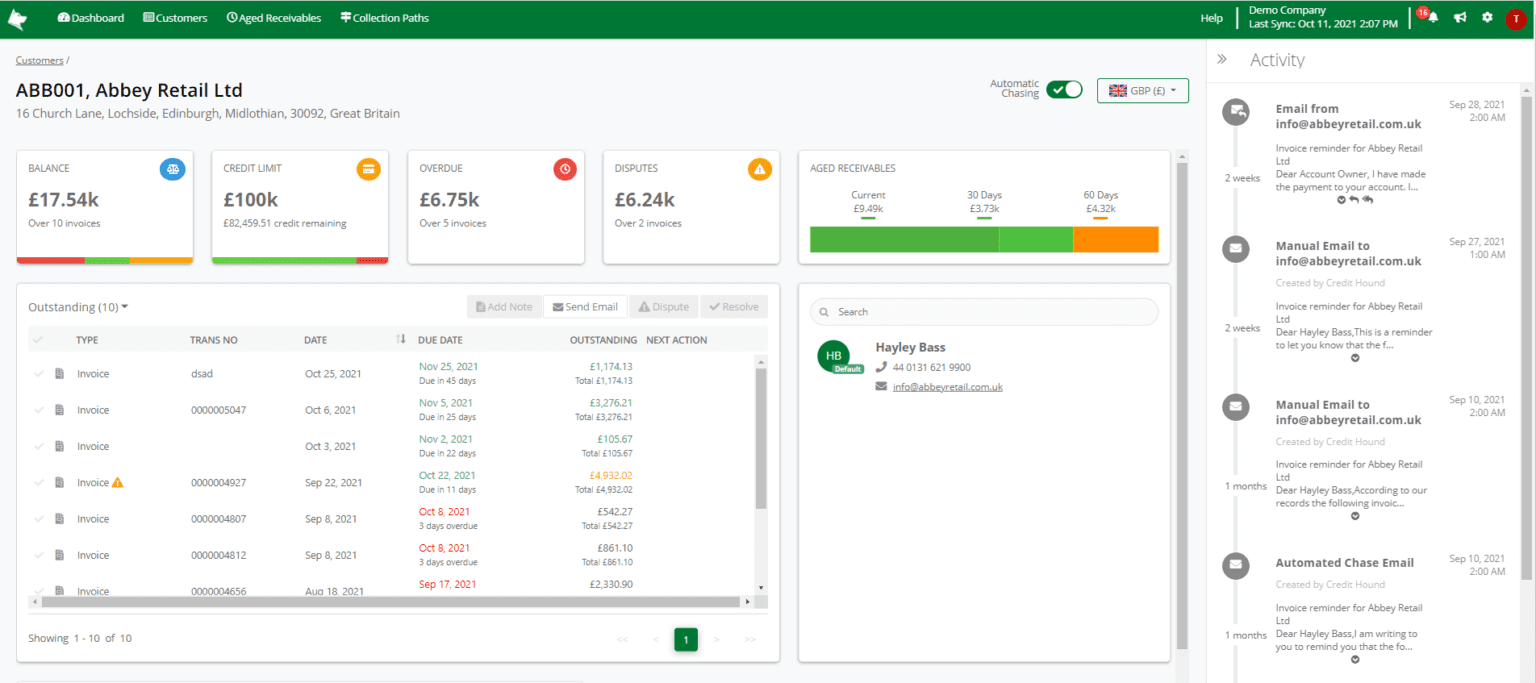The image size is (1536, 683).
Task: Open the Outstanding (10) filter dropdown
Action: [x=78, y=307]
